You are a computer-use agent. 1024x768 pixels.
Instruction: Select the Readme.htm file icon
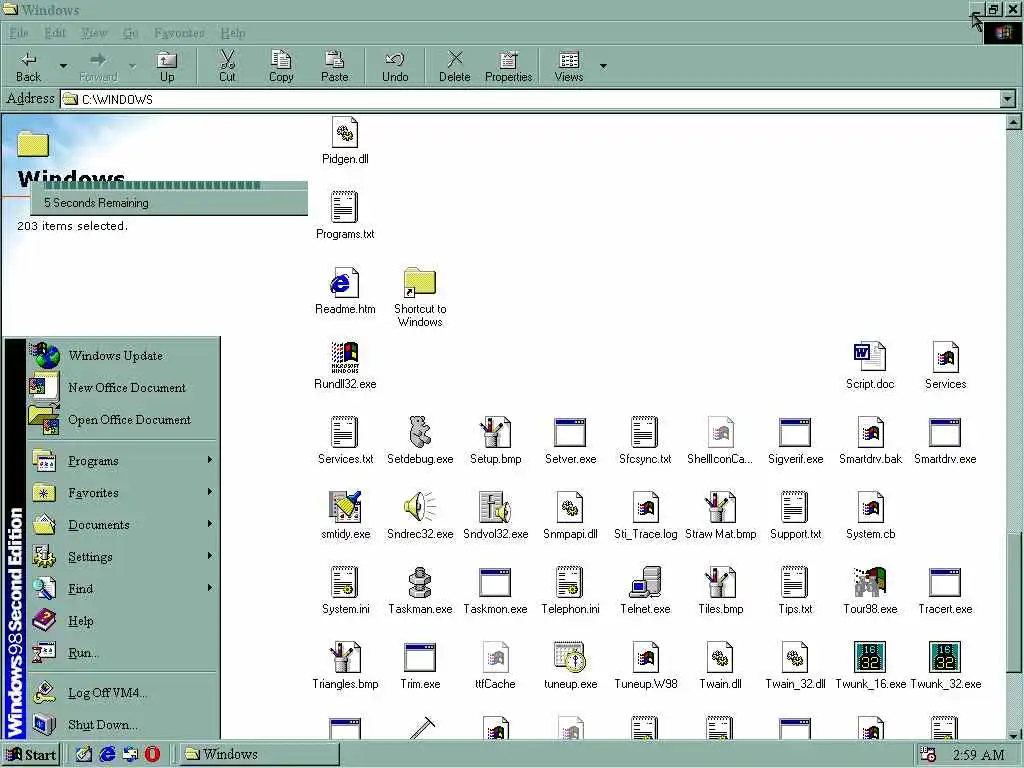click(x=345, y=283)
